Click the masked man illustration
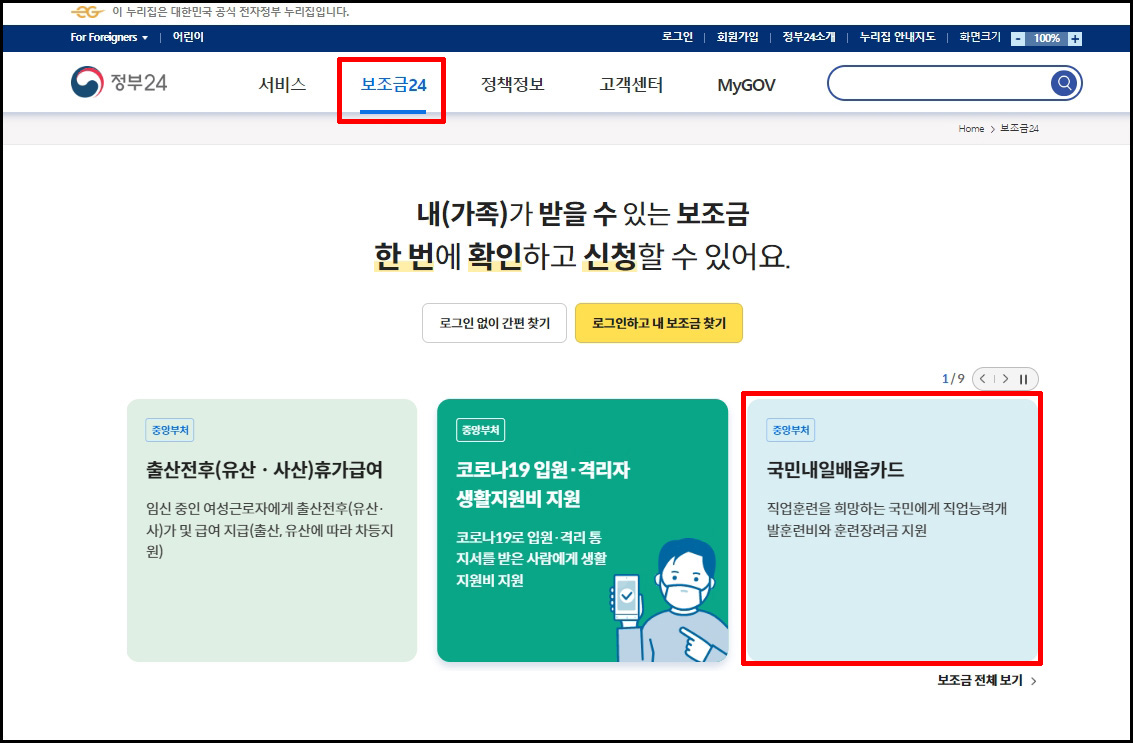Screen dimensions: 1133x743 pyautogui.click(x=669, y=600)
